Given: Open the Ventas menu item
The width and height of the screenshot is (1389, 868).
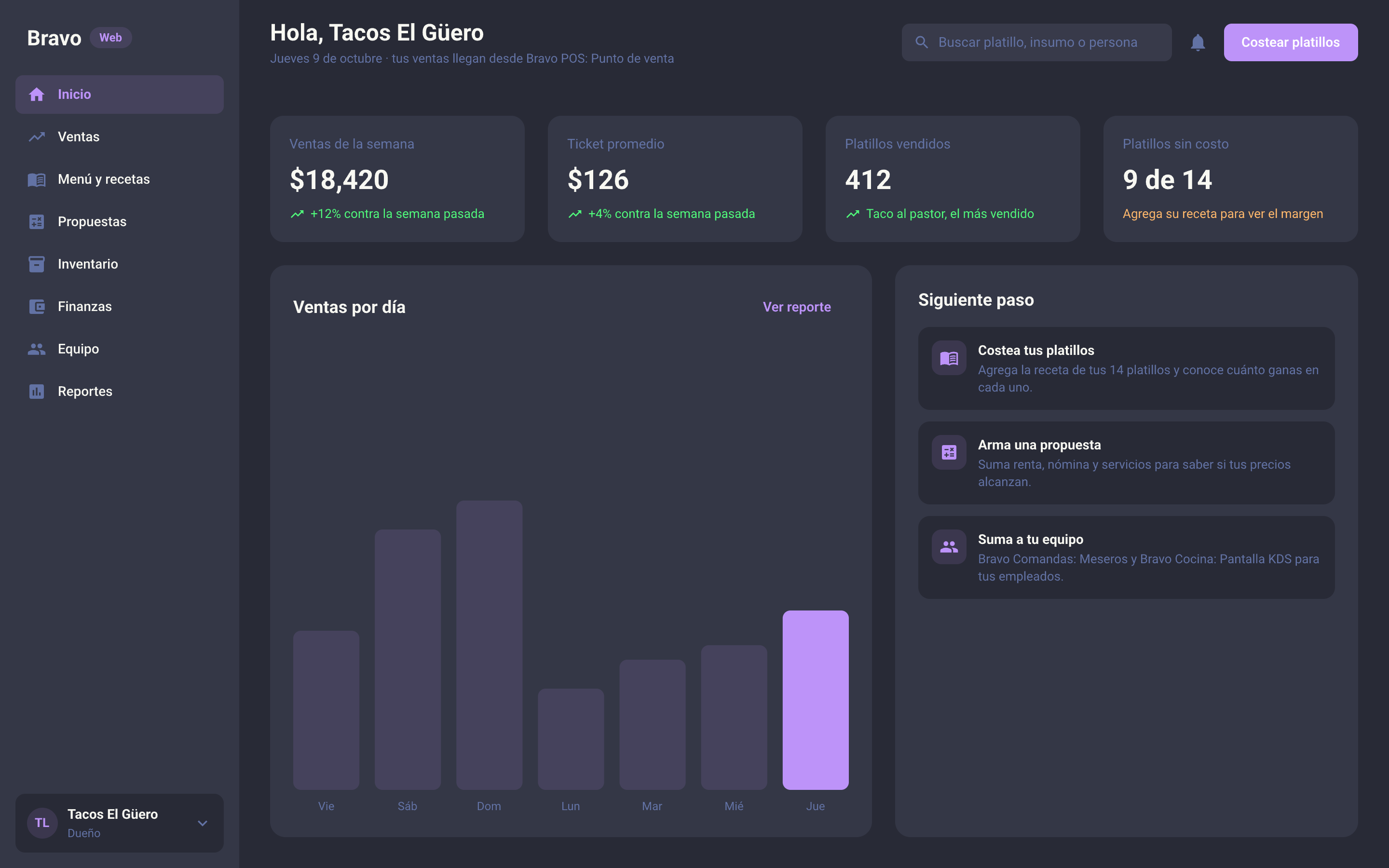Looking at the screenshot, I should pyautogui.click(x=120, y=136).
